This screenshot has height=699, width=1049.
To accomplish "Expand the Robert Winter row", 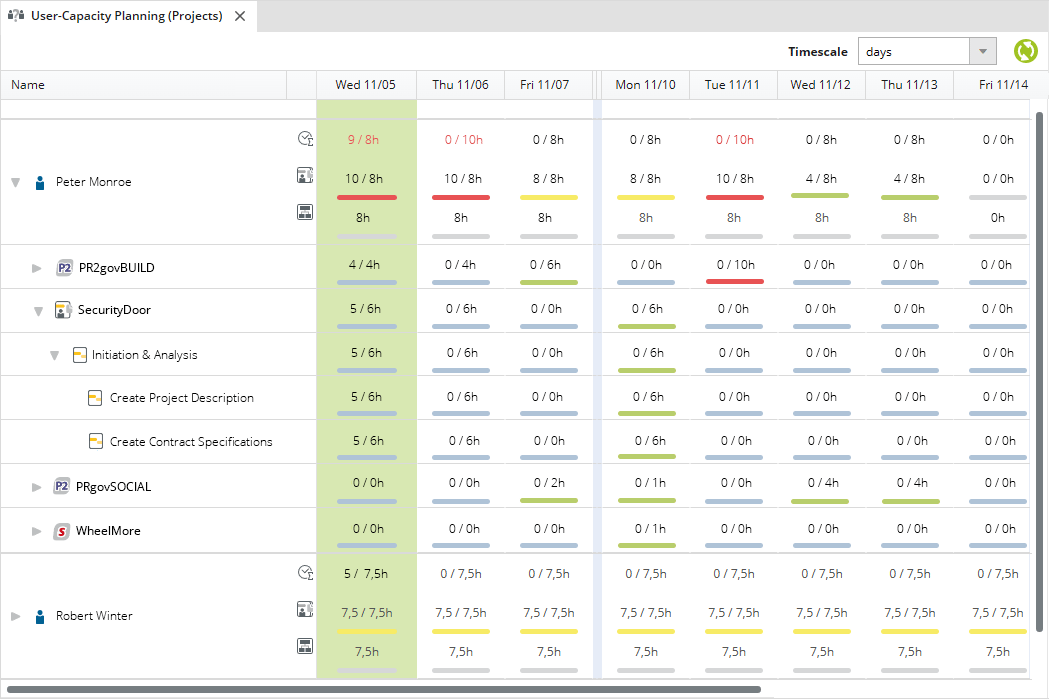I will coord(15,616).
